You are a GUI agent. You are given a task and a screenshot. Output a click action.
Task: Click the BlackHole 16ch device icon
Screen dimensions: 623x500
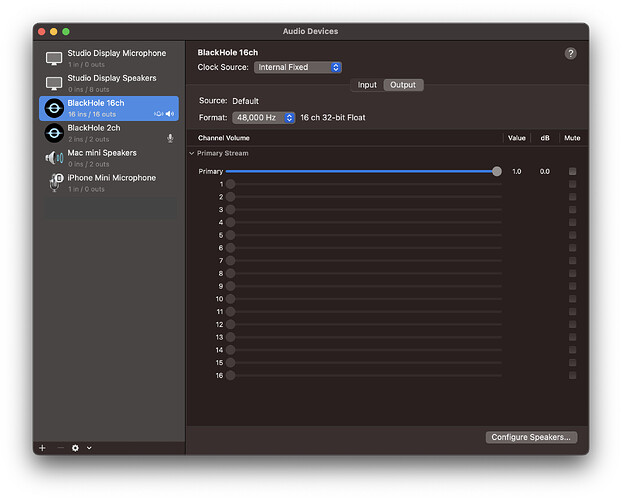54,108
